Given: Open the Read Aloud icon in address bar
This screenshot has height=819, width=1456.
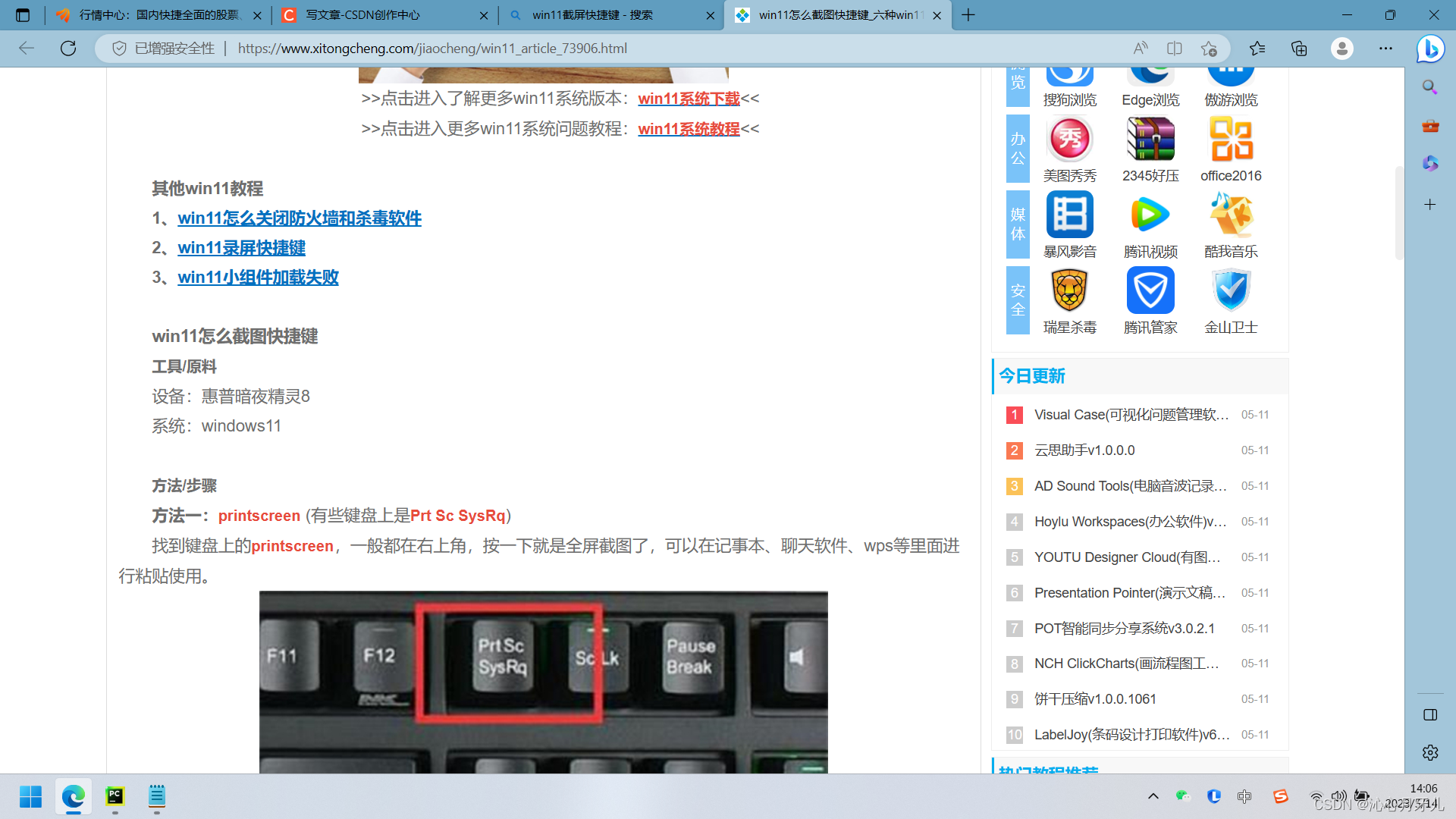Looking at the screenshot, I should (x=1140, y=49).
